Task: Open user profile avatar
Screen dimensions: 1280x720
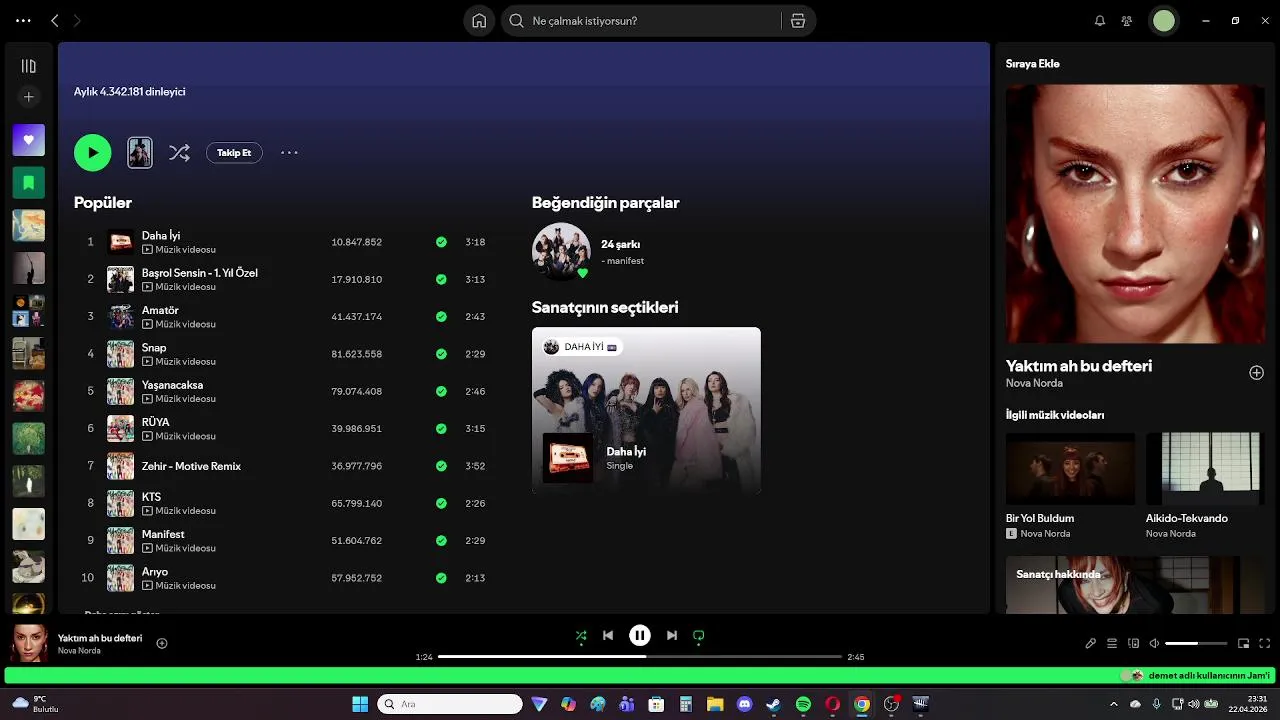Action: click(x=1163, y=21)
